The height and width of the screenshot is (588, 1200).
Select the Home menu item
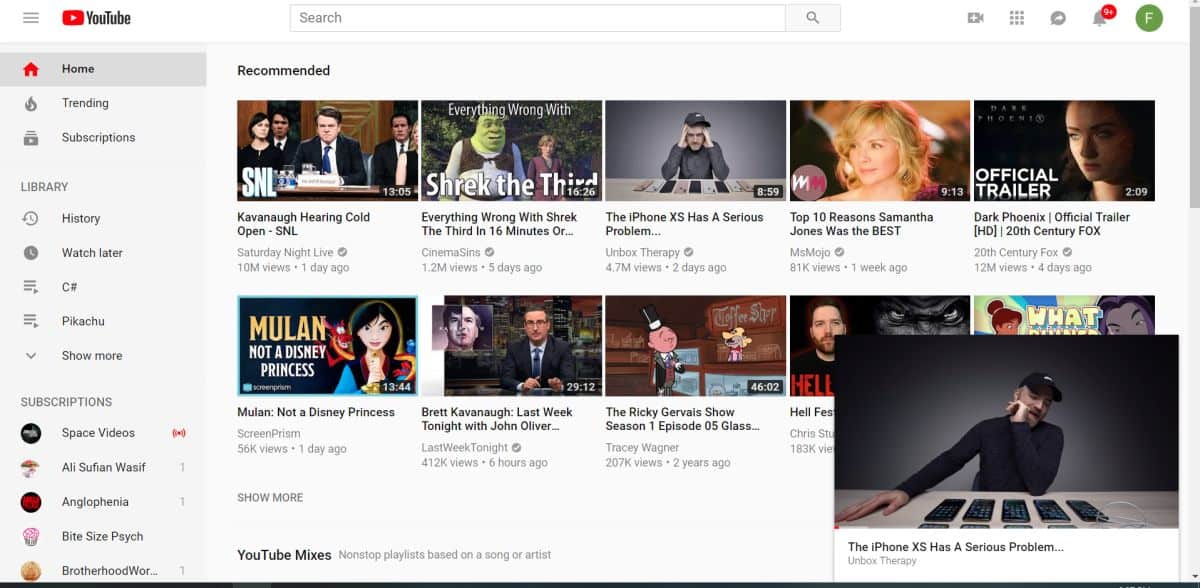click(77, 68)
